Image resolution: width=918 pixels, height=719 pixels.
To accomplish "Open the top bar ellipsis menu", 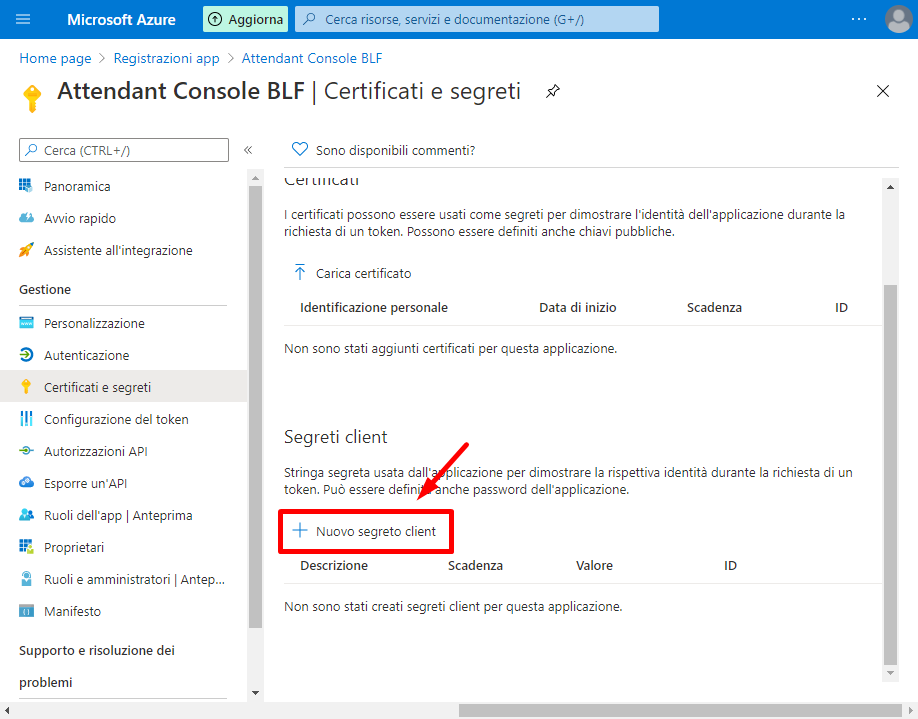I will point(859,19).
